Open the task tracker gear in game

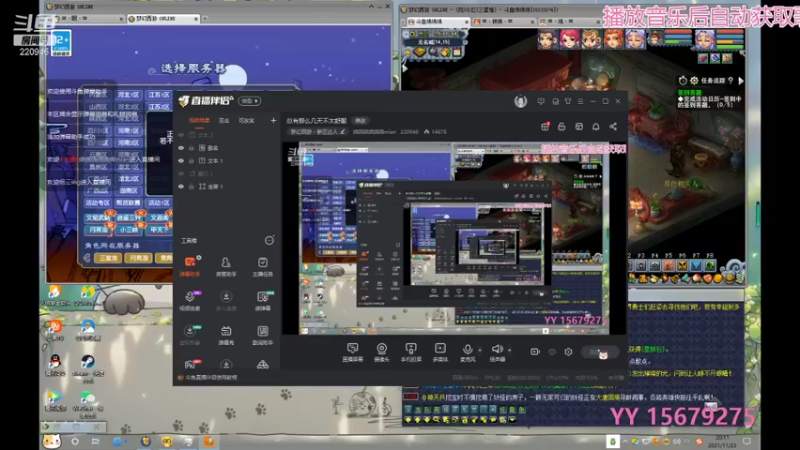pyautogui.click(x=694, y=81)
